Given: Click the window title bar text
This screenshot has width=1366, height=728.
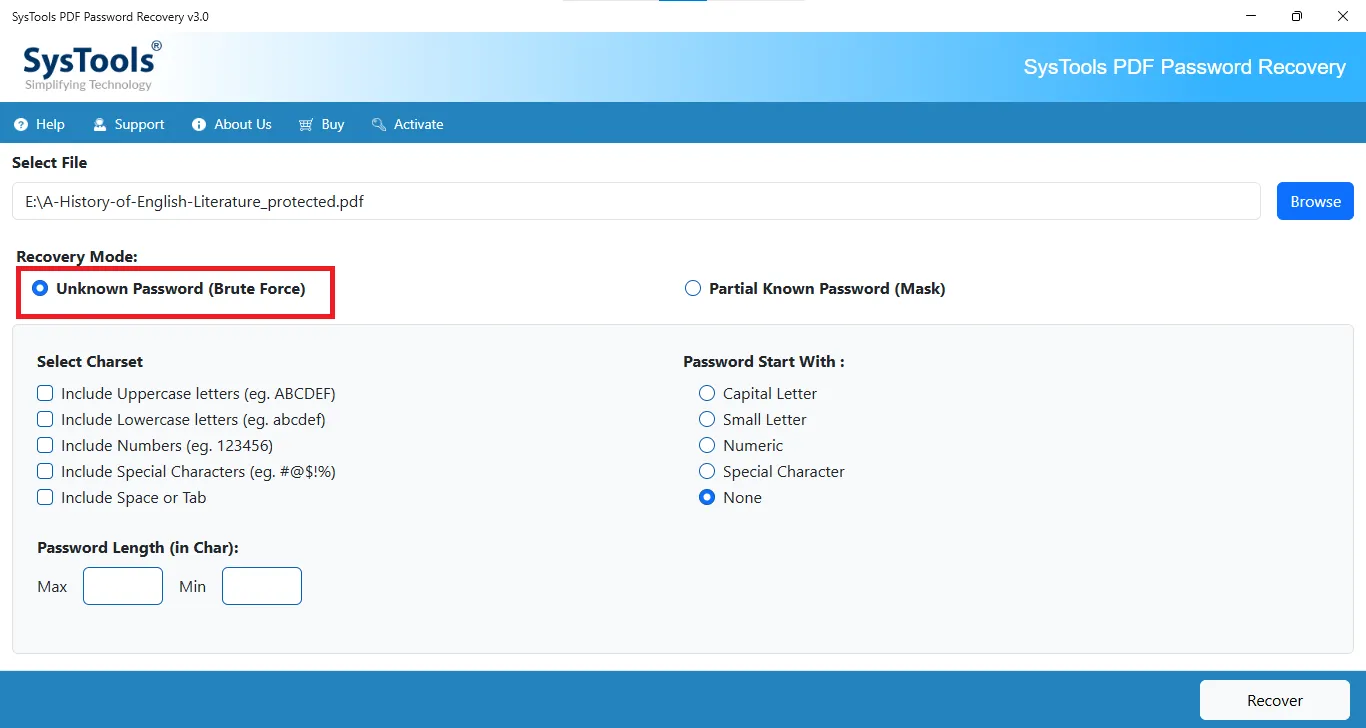Looking at the screenshot, I should point(110,17).
